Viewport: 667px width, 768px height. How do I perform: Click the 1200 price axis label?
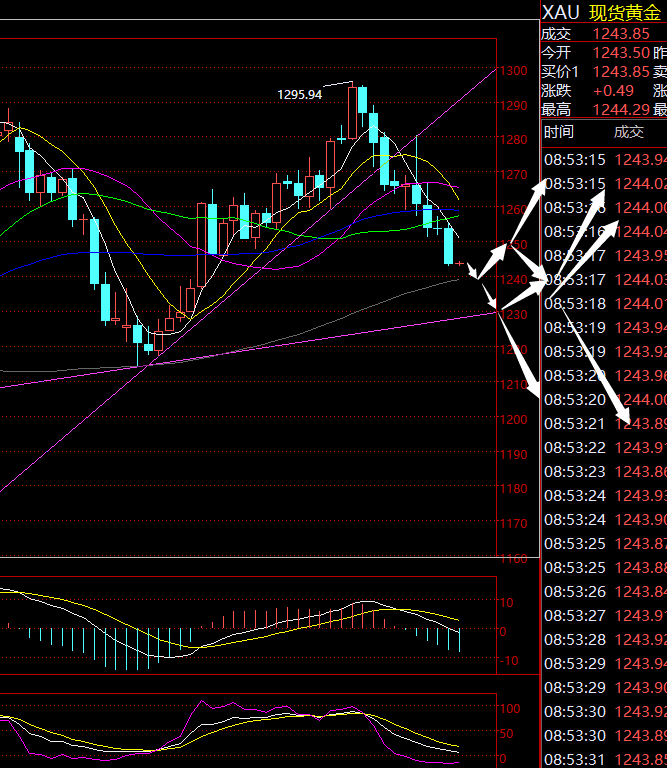(x=513, y=420)
